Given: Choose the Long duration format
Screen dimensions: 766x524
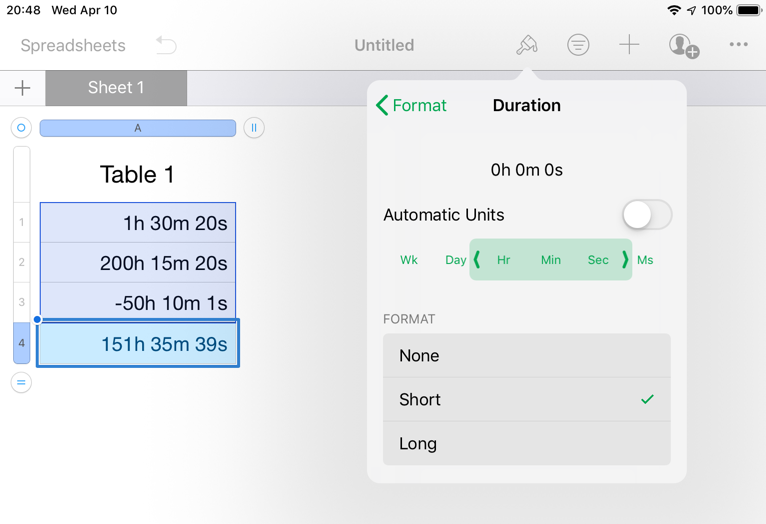Looking at the screenshot, I should pos(526,443).
